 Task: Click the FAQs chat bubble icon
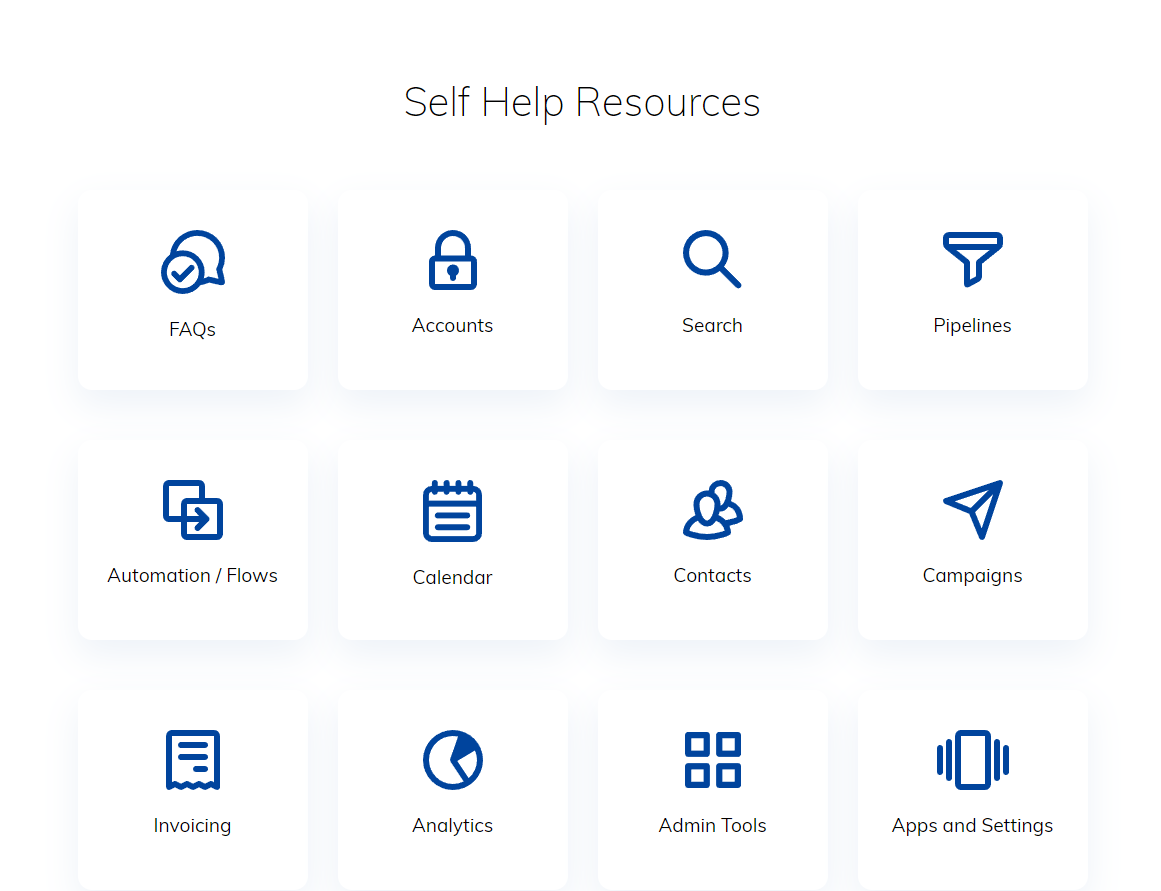pos(192,261)
